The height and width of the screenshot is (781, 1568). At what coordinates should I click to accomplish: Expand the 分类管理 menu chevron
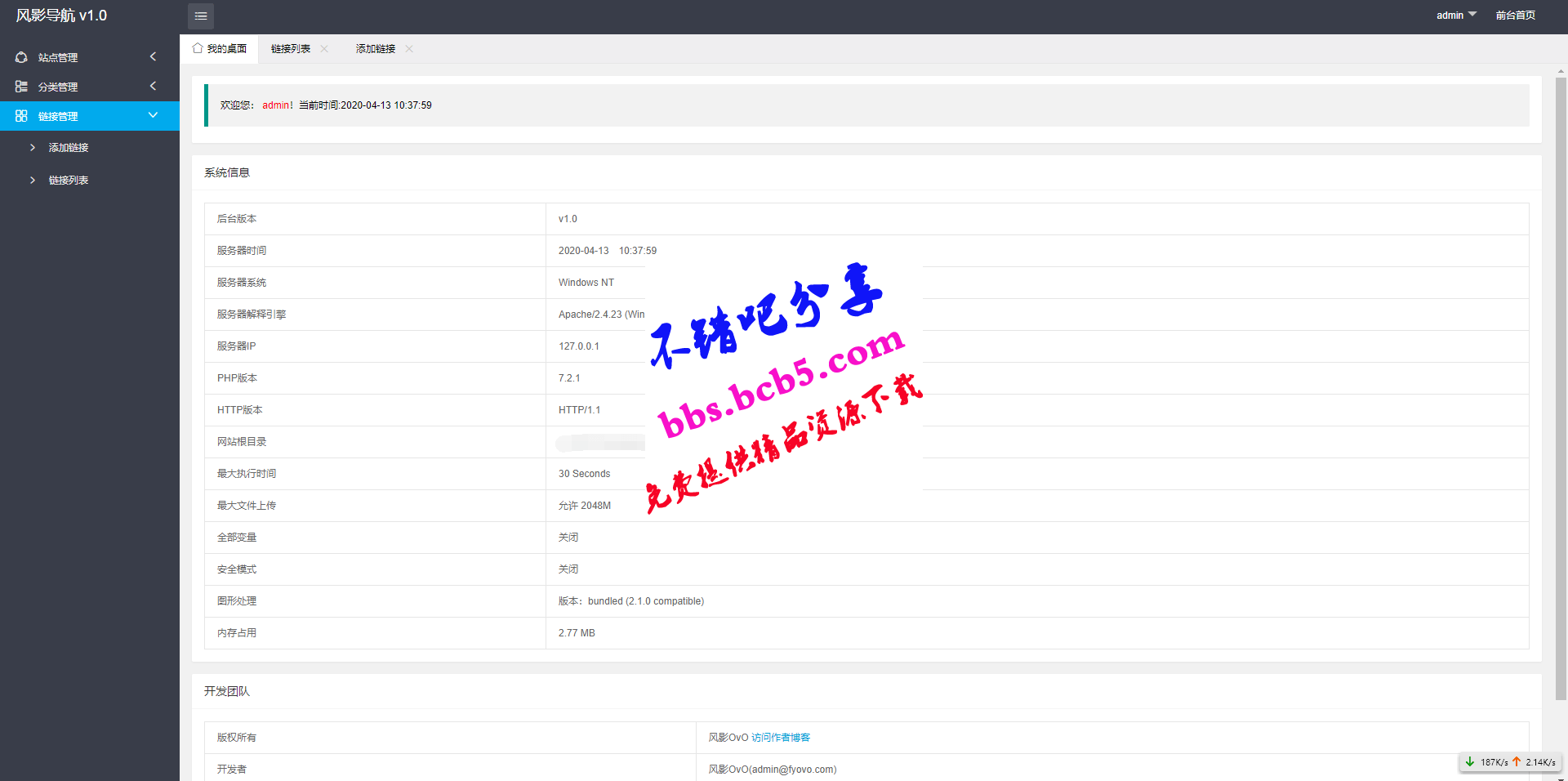(x=153, y=86)
